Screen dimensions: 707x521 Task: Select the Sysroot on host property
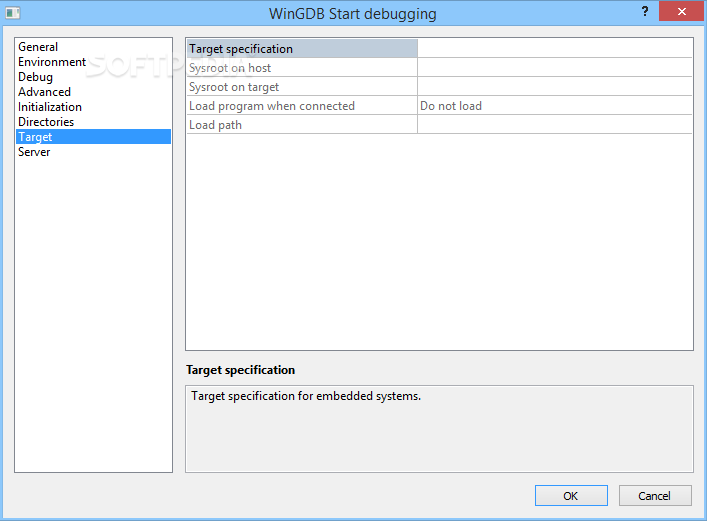pyautogui.click(x=302, y=68)
